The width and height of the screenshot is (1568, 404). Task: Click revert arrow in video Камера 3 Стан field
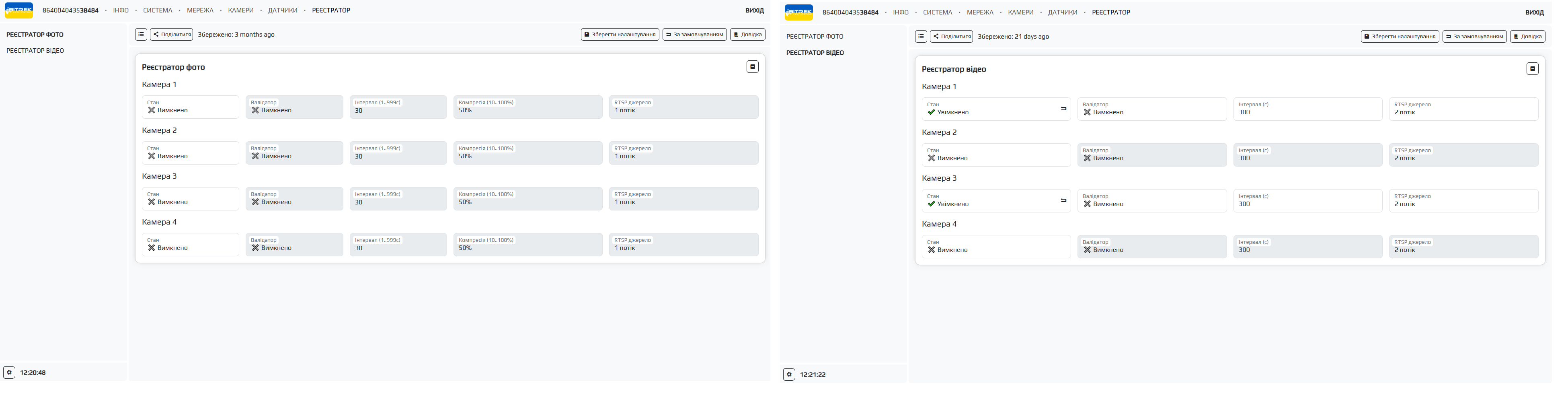[1063, 200]
